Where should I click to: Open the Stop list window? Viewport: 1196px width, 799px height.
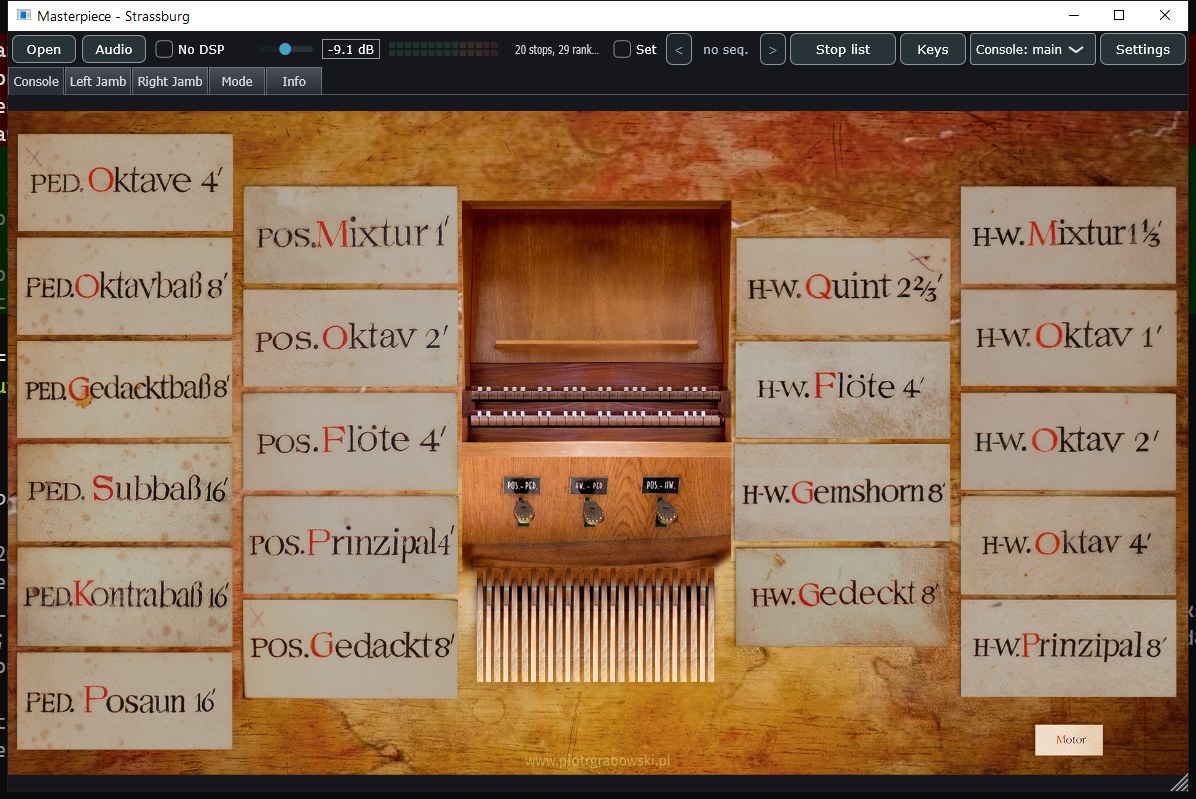coord(843,50)
